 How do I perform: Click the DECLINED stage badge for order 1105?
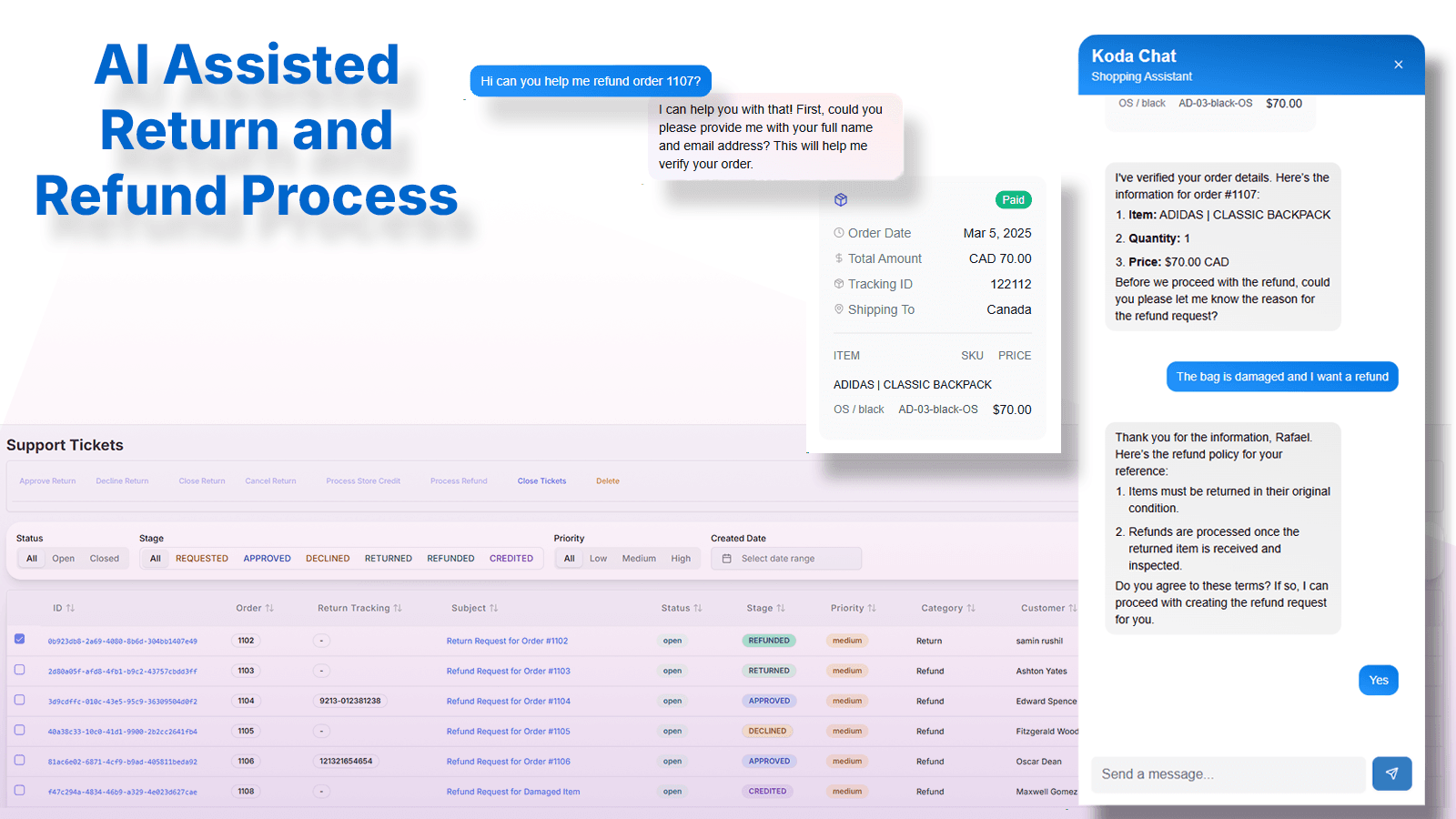(768, 731)
